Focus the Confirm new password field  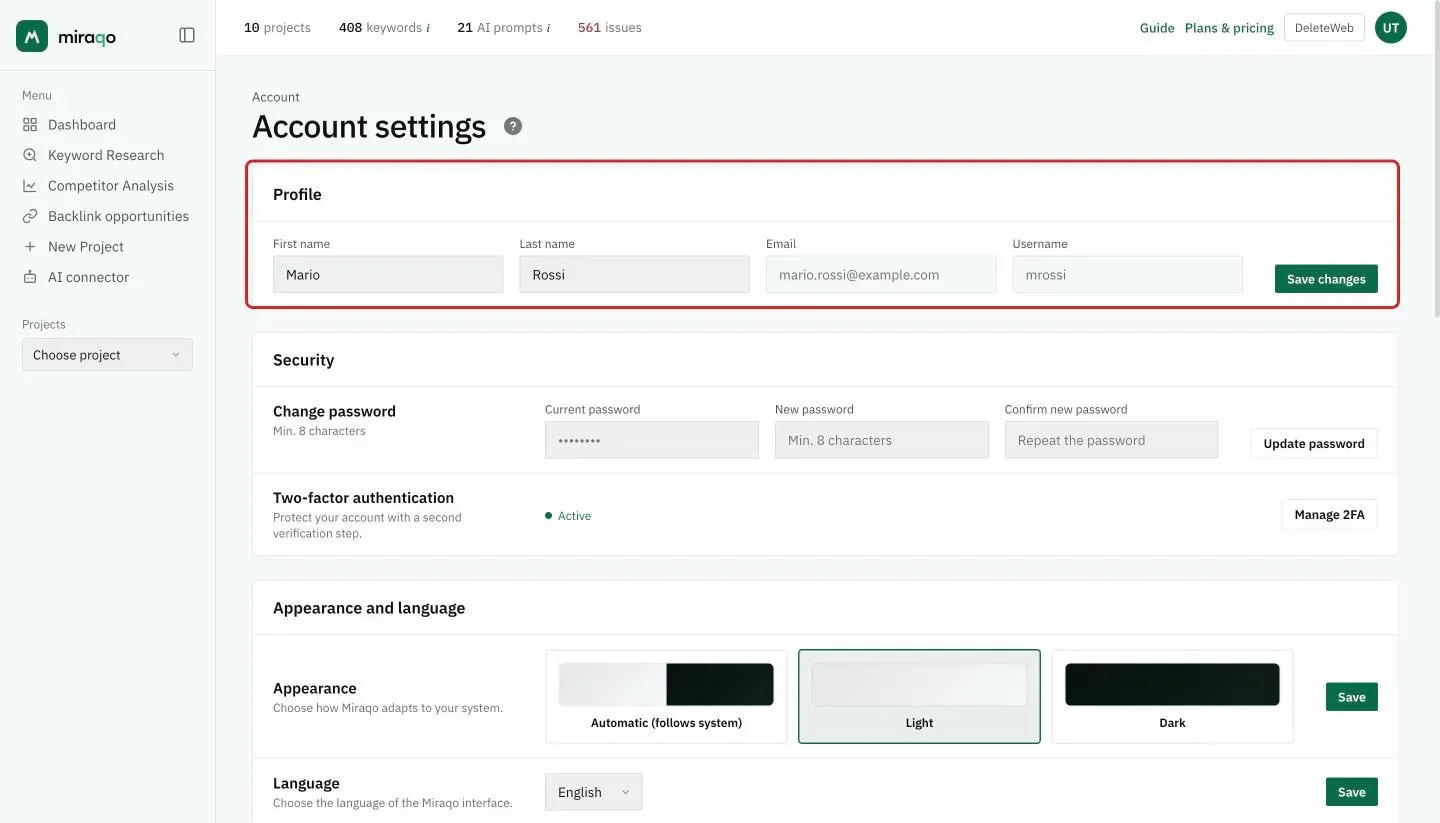pos(1112,440)
